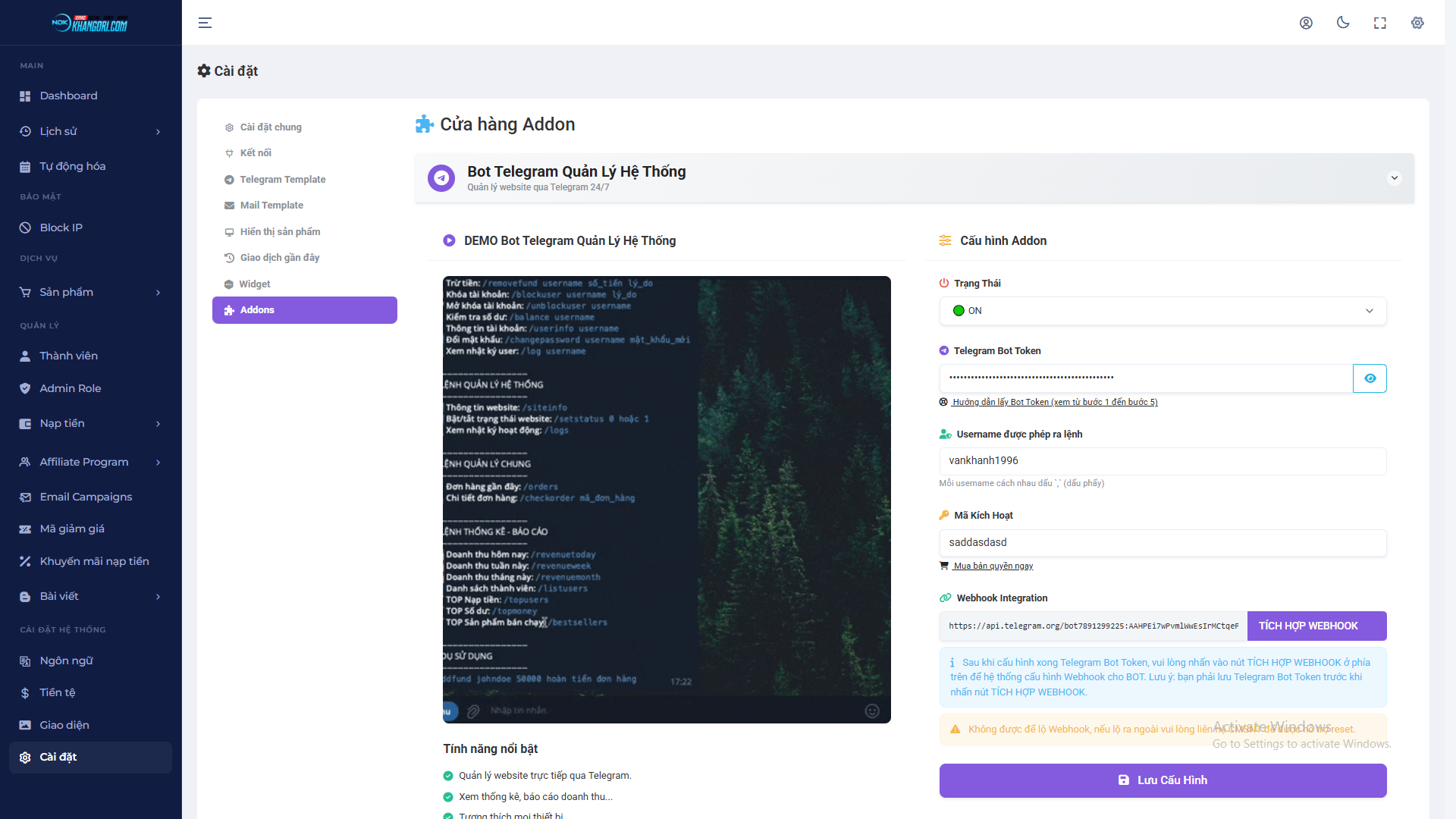Collapse the Bot Telegram addon card chevron
This screenshot has width=1456, height=819.
(x=1394, y=178)
